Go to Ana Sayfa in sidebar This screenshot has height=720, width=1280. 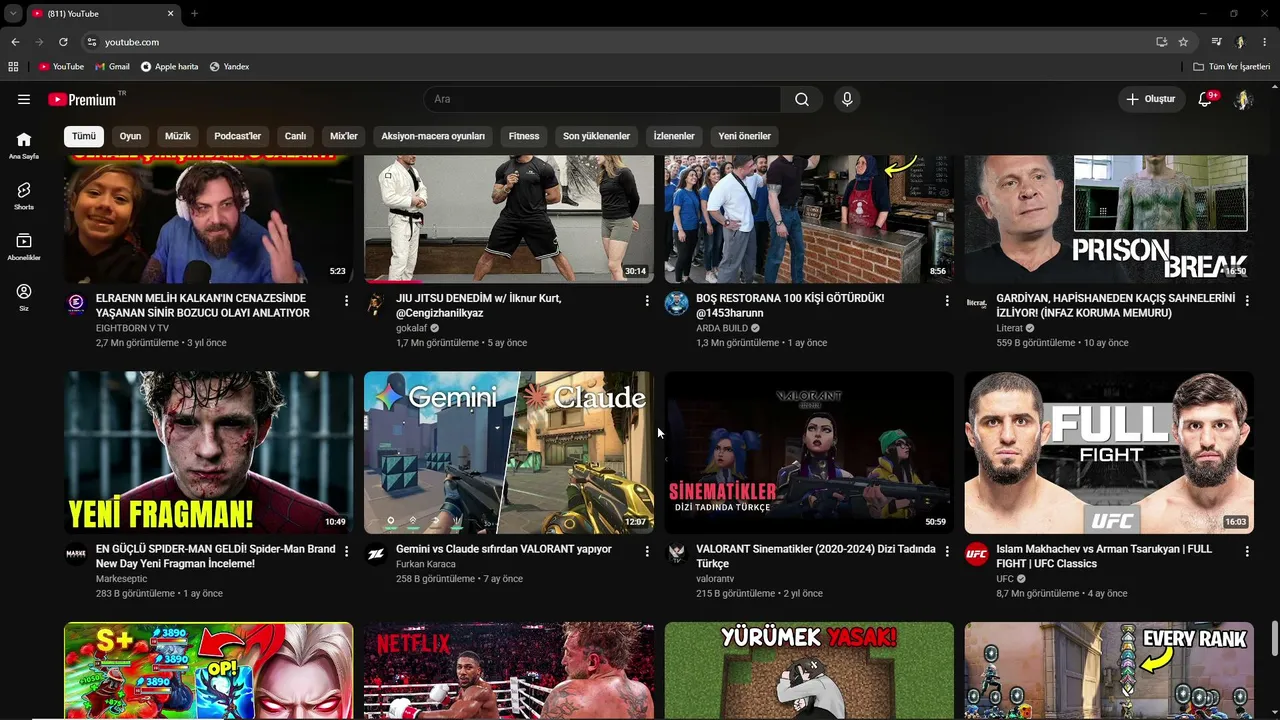click(x=24, y=145)
